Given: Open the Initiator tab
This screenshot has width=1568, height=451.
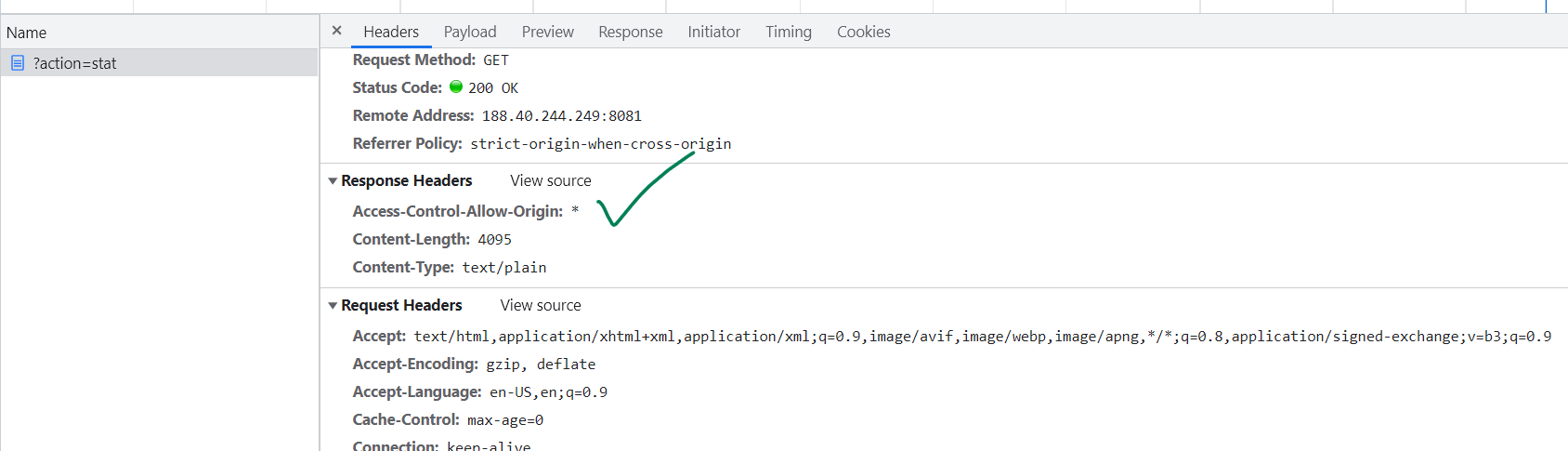Looking at the screenshot, I should click(x=713, y=32).
